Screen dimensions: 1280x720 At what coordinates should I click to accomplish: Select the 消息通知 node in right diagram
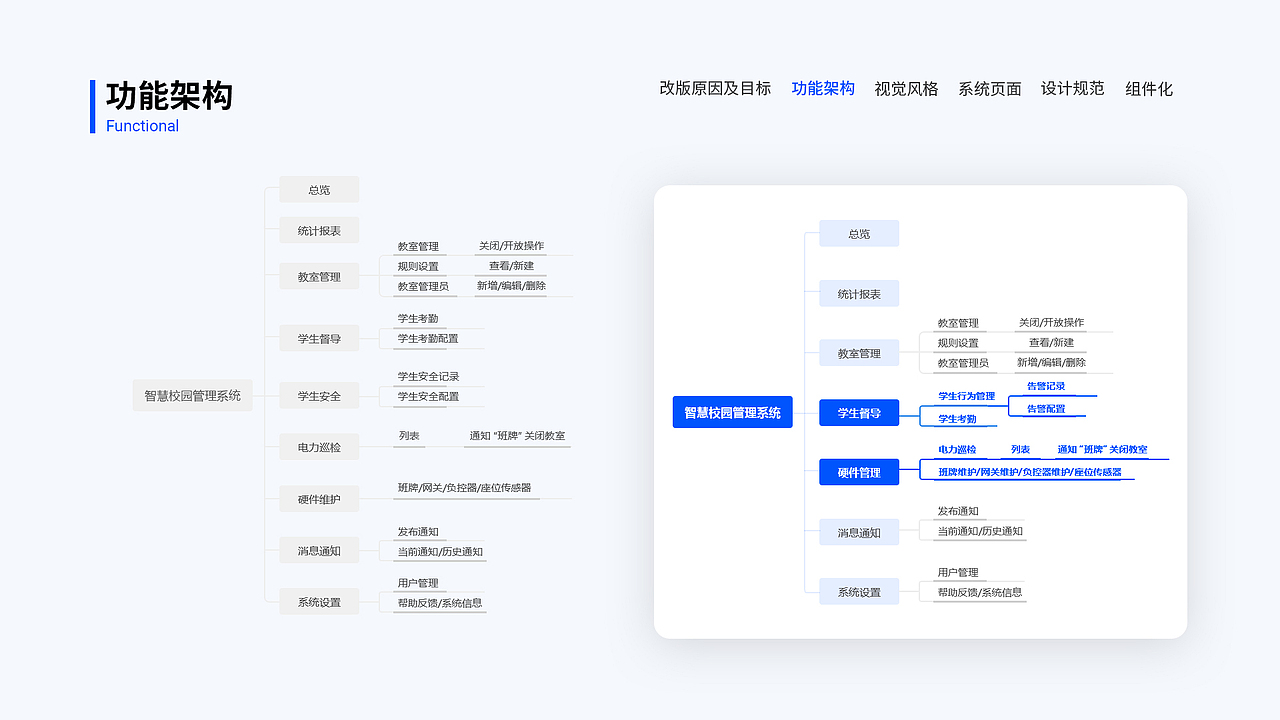858,532
